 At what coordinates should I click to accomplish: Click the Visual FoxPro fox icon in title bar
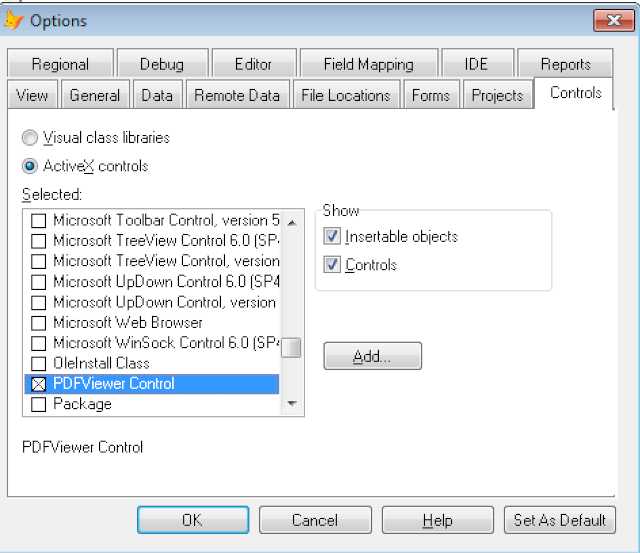pos(14,20)
